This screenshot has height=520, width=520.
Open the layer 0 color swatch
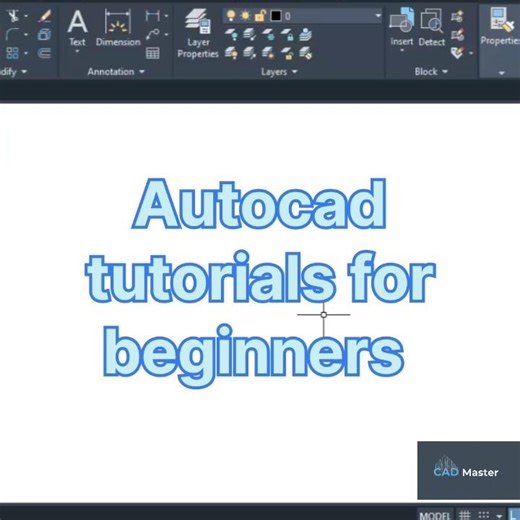pyautogui.click(x=276, y=16)
